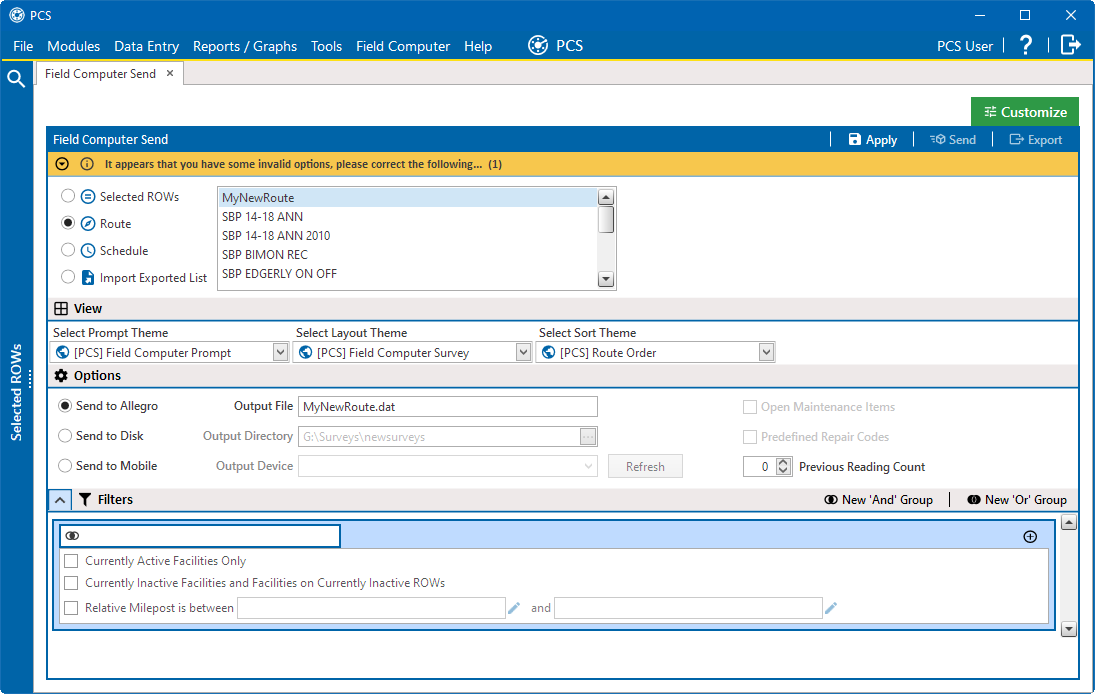
Task: Click the PCS logo in the menu bar
Action: [x=538, y=45]
